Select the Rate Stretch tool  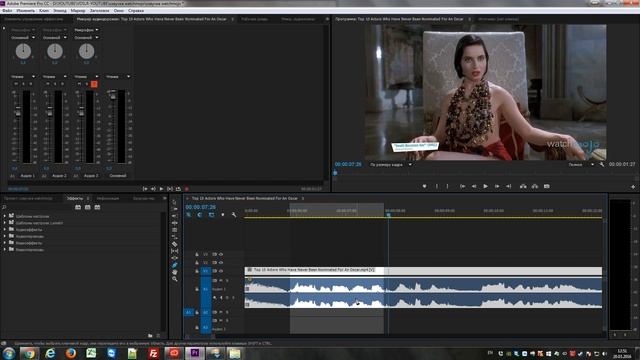(x=175, y=230)
